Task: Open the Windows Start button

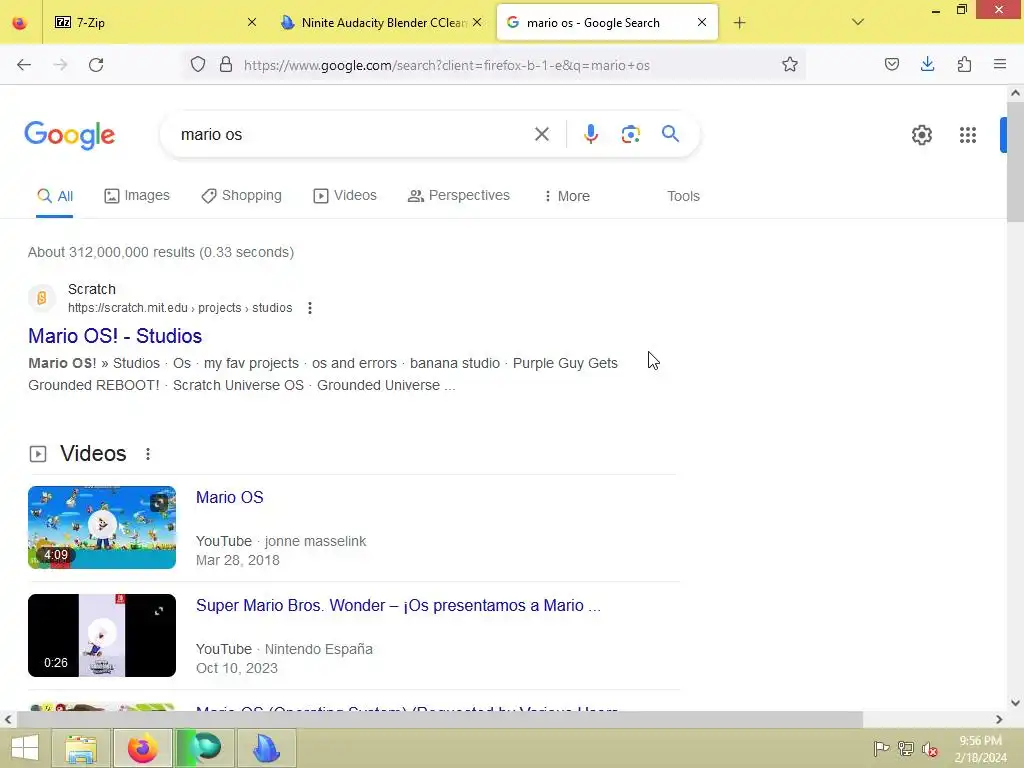Action: (25, 748)
